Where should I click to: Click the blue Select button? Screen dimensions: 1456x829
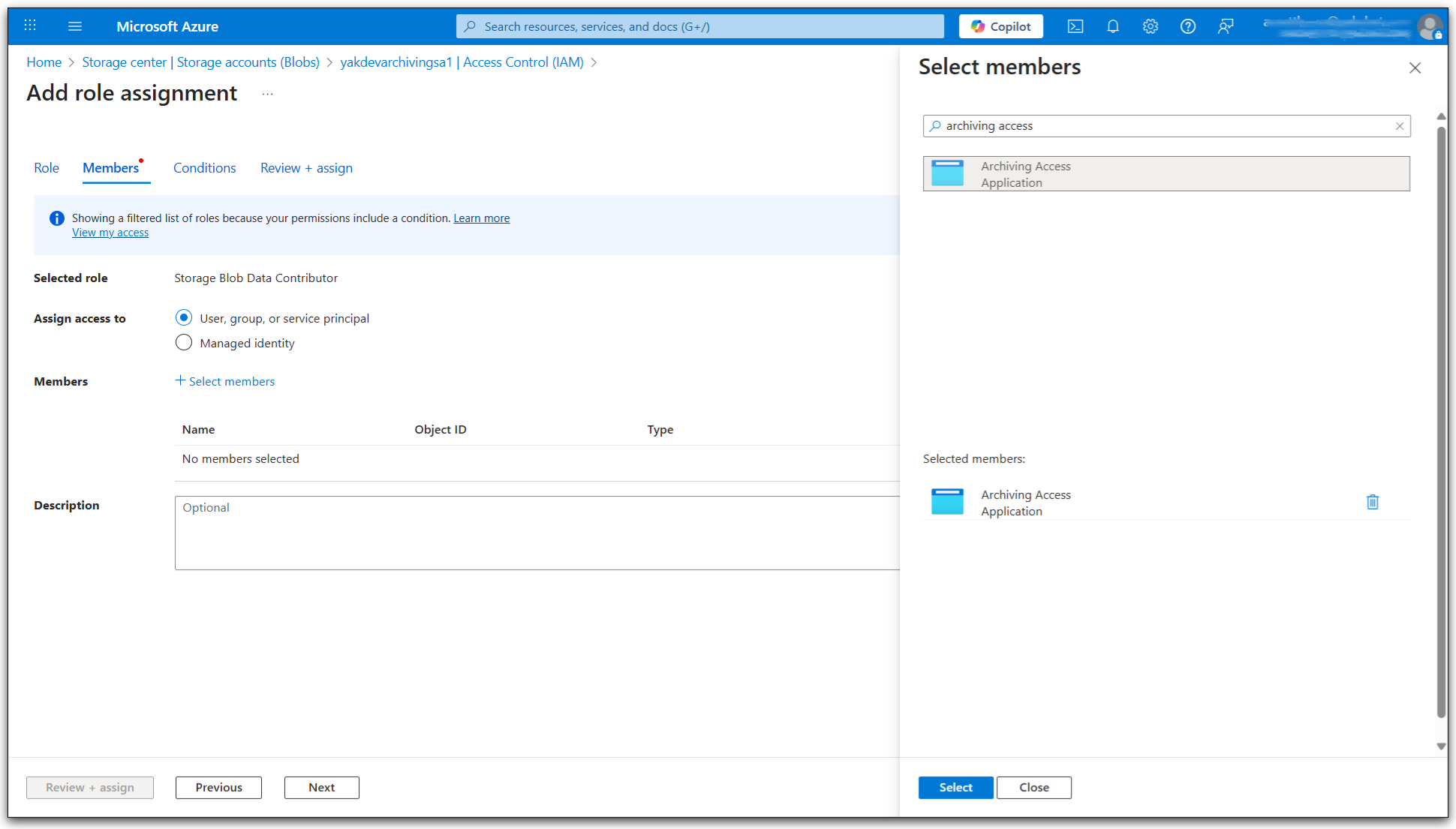955,787
